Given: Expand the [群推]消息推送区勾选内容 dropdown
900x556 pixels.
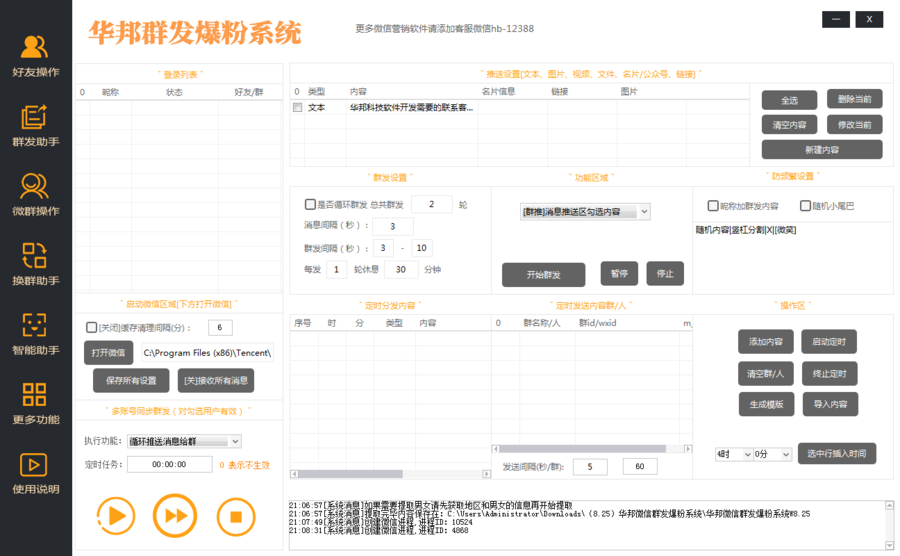Looking at the screenshot, I should point(645,212).
